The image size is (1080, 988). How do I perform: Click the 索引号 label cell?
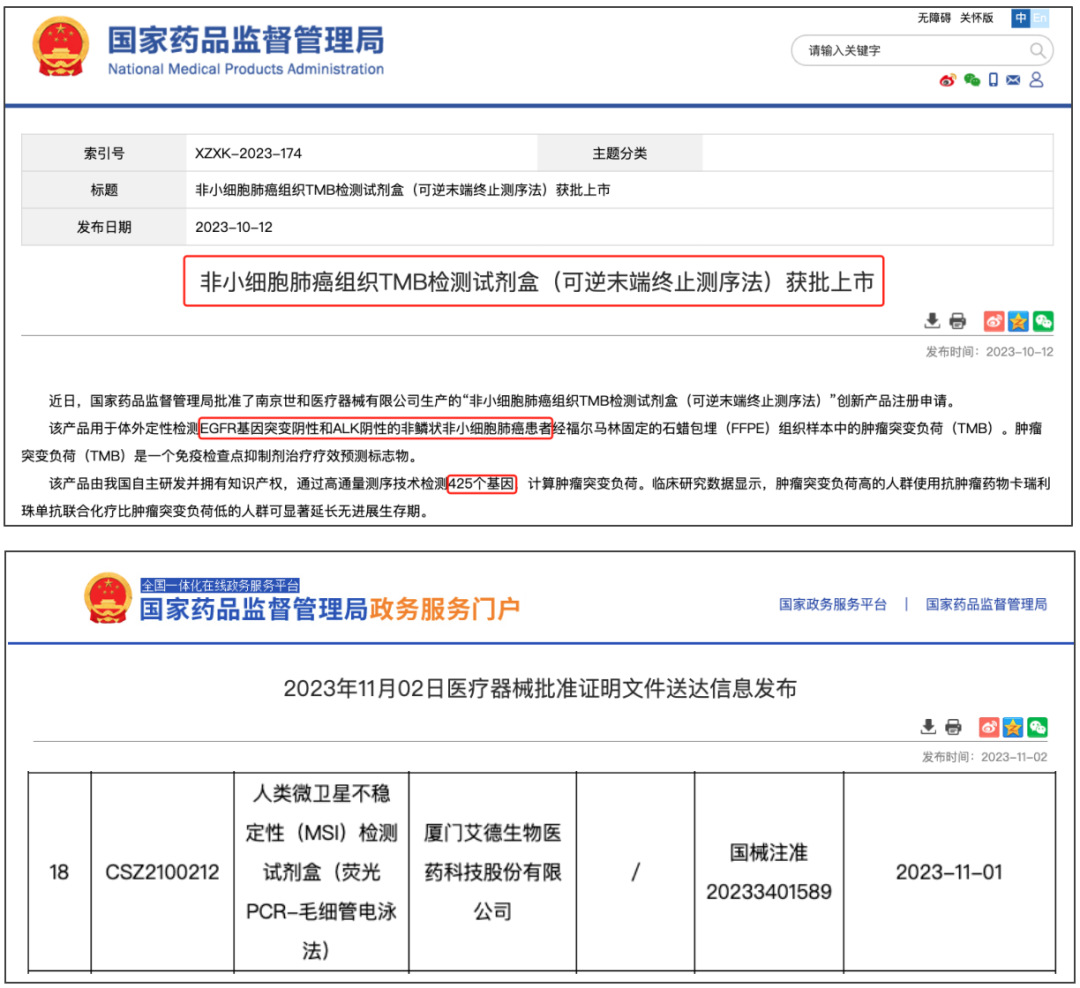(104, 153)
